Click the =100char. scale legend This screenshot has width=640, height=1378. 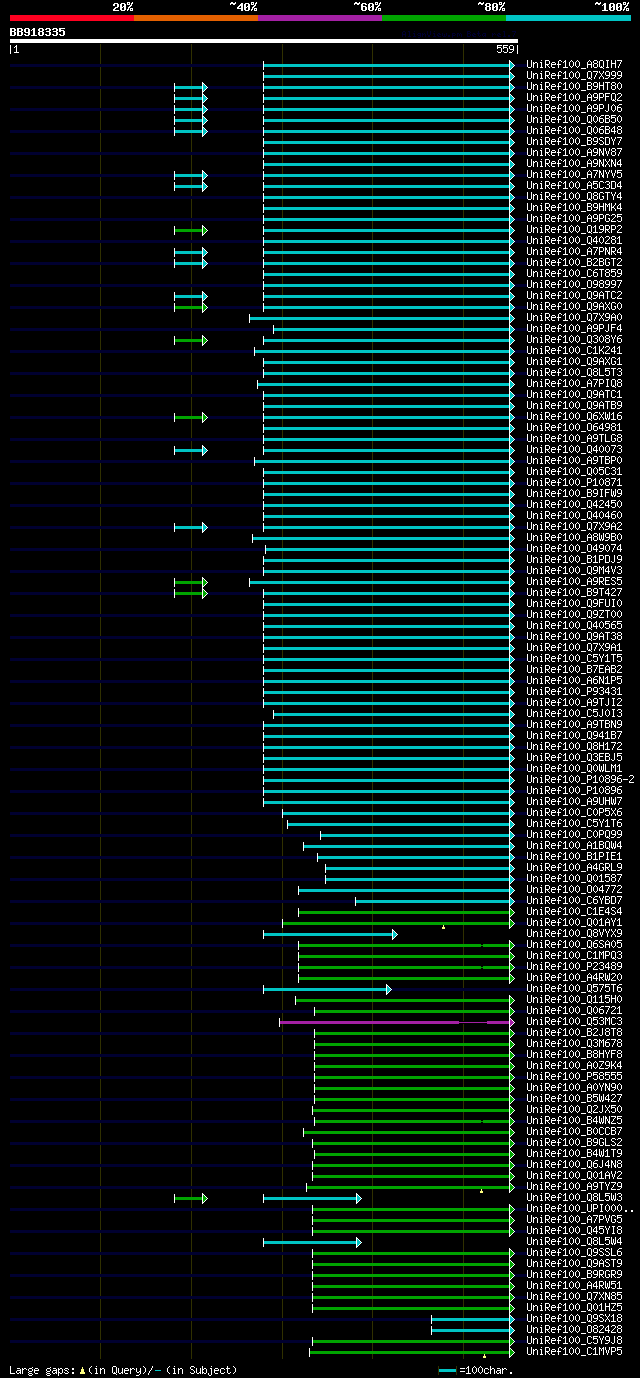(x=475, y=1369)
